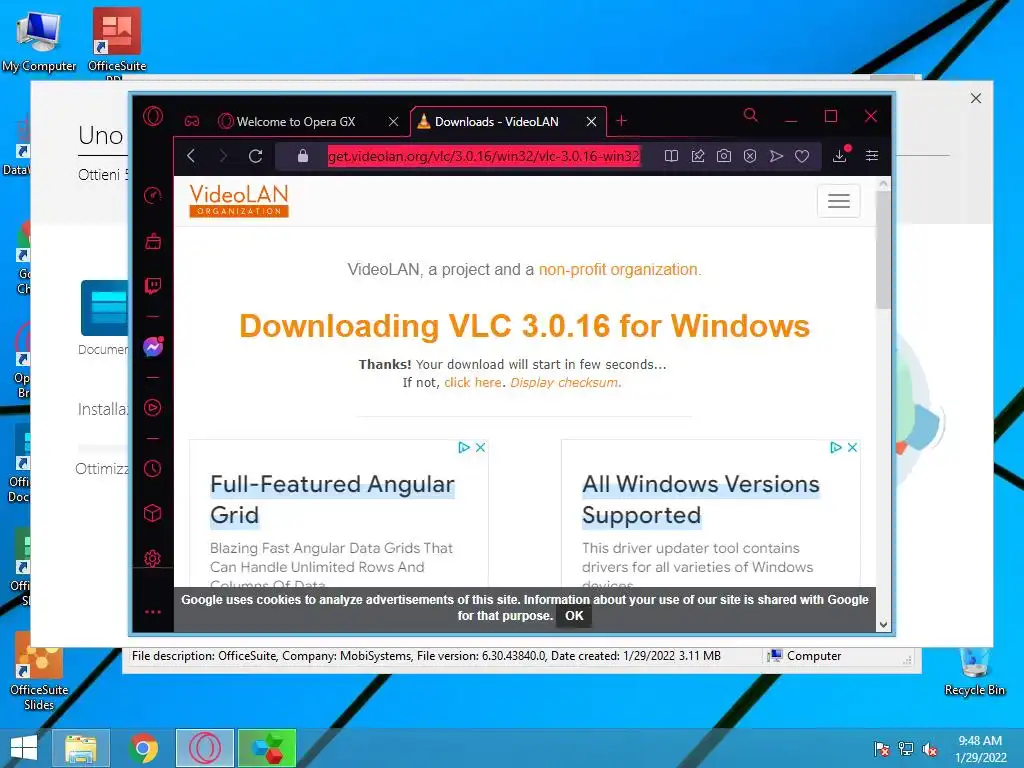The height and width of the screenshot is (768, 1024).
Task: Close the Windows Versions ad X
Action: pos(852,447)
